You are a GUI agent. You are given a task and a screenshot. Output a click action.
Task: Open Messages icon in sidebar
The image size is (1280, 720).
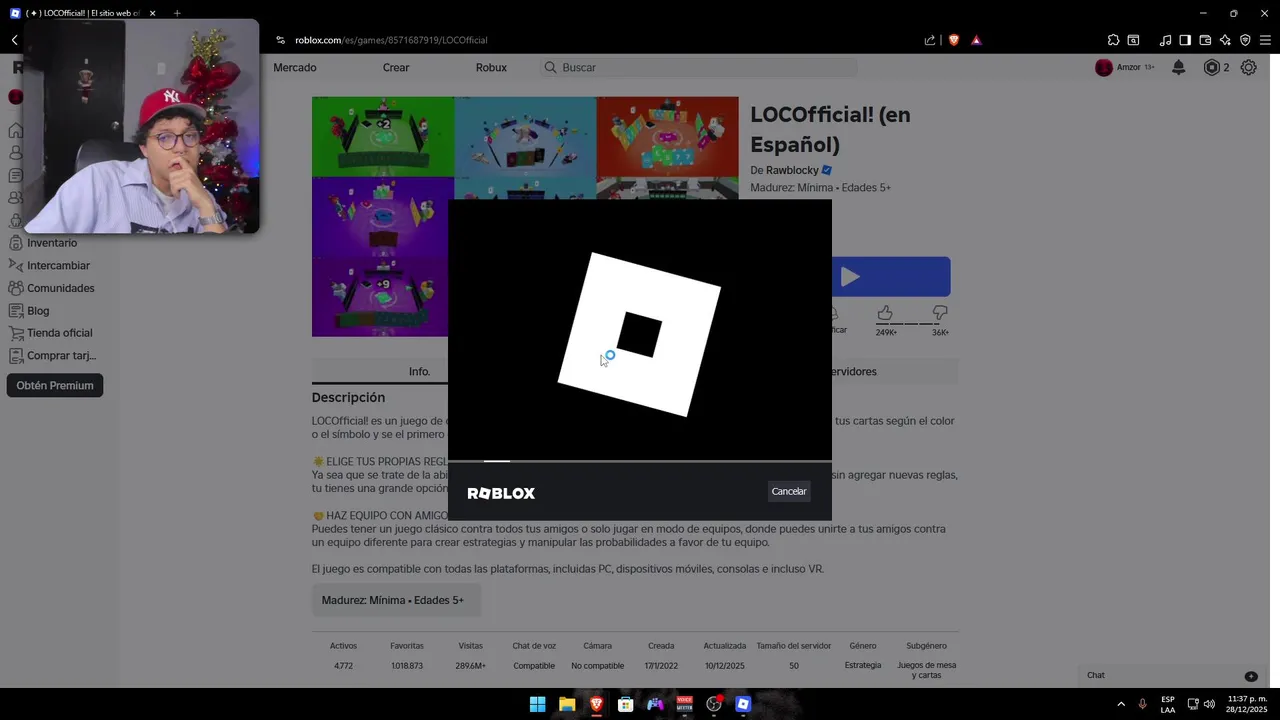(15, 176)
